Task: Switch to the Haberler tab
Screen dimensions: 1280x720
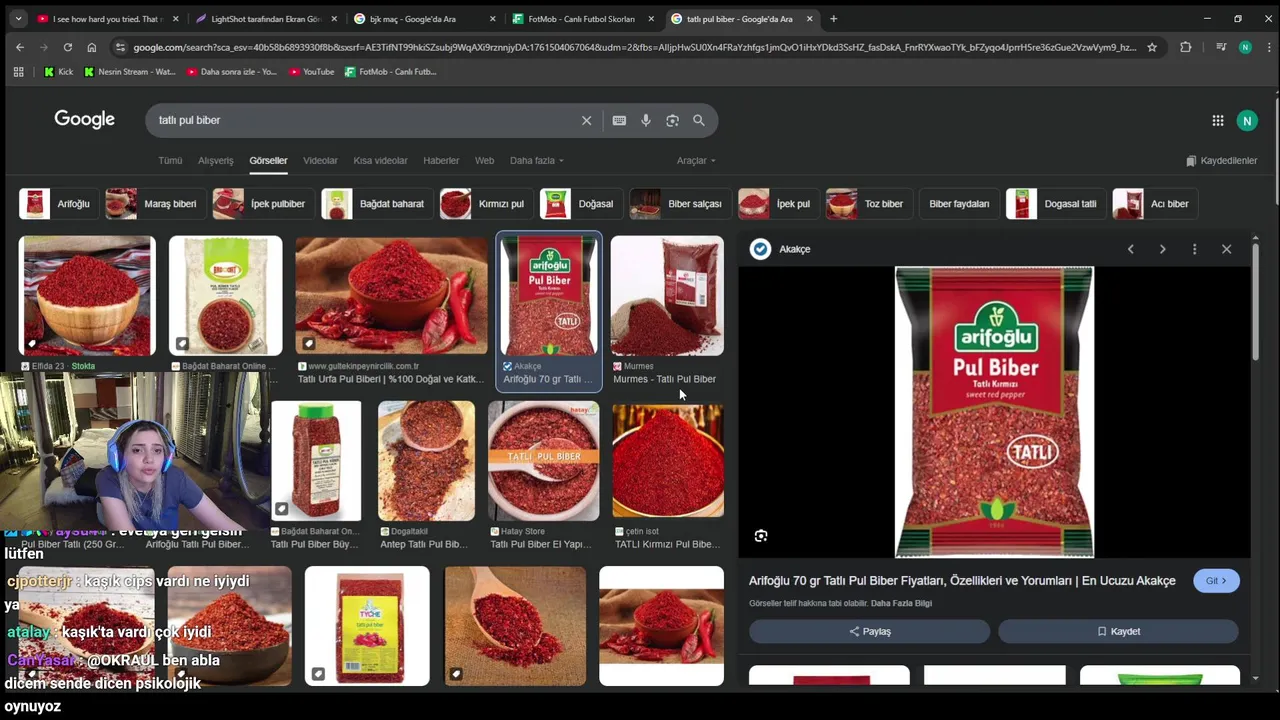Action: [x=441, y=161]
